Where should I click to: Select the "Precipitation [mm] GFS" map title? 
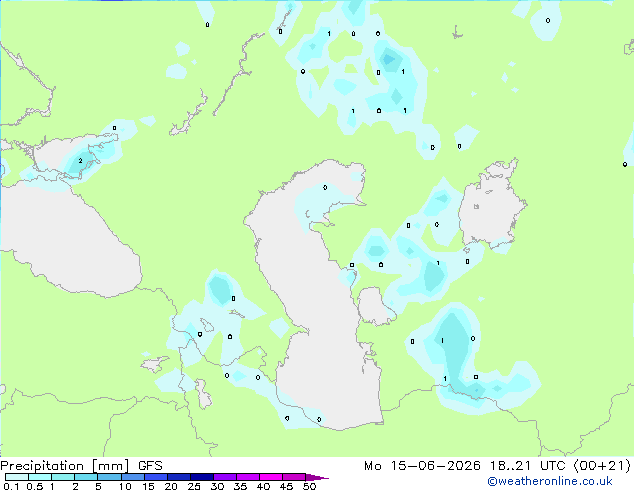pyautogui.click(x=81, y=466)
